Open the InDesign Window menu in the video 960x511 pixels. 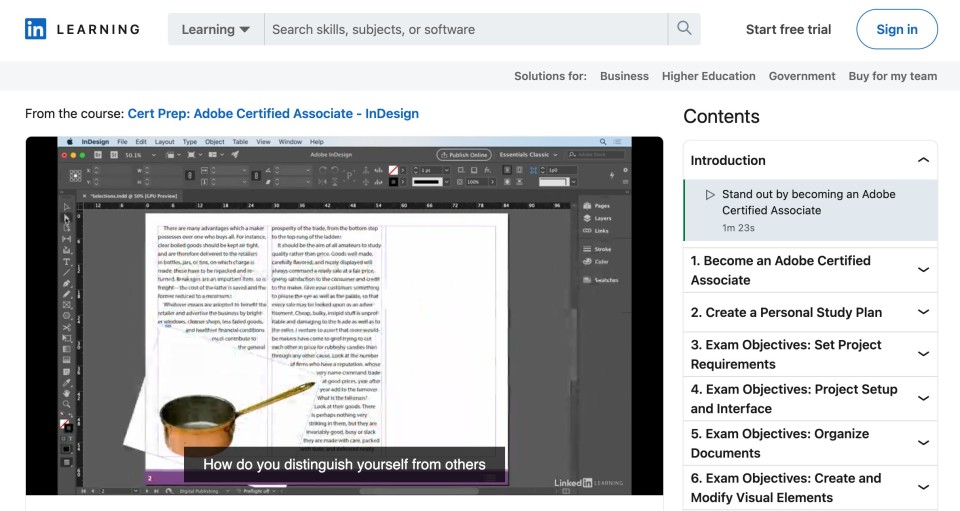(x=290, y=141)
